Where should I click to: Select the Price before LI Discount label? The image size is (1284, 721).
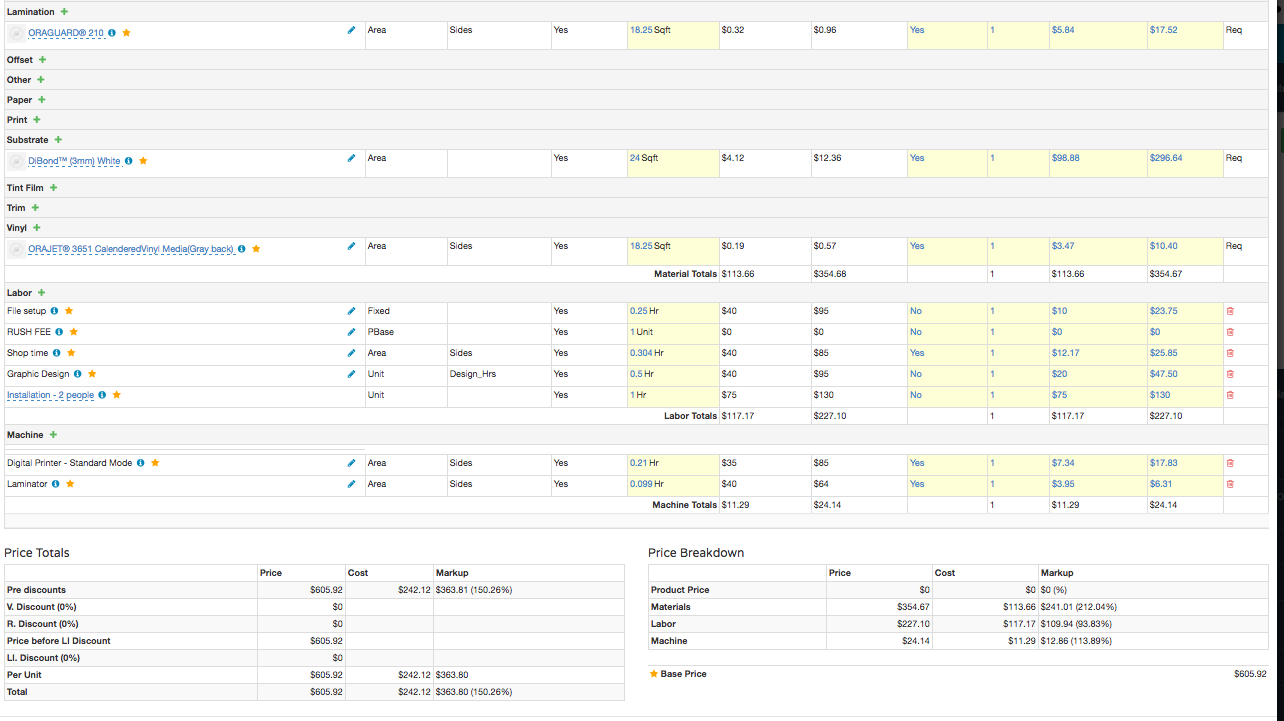(59, 641)
